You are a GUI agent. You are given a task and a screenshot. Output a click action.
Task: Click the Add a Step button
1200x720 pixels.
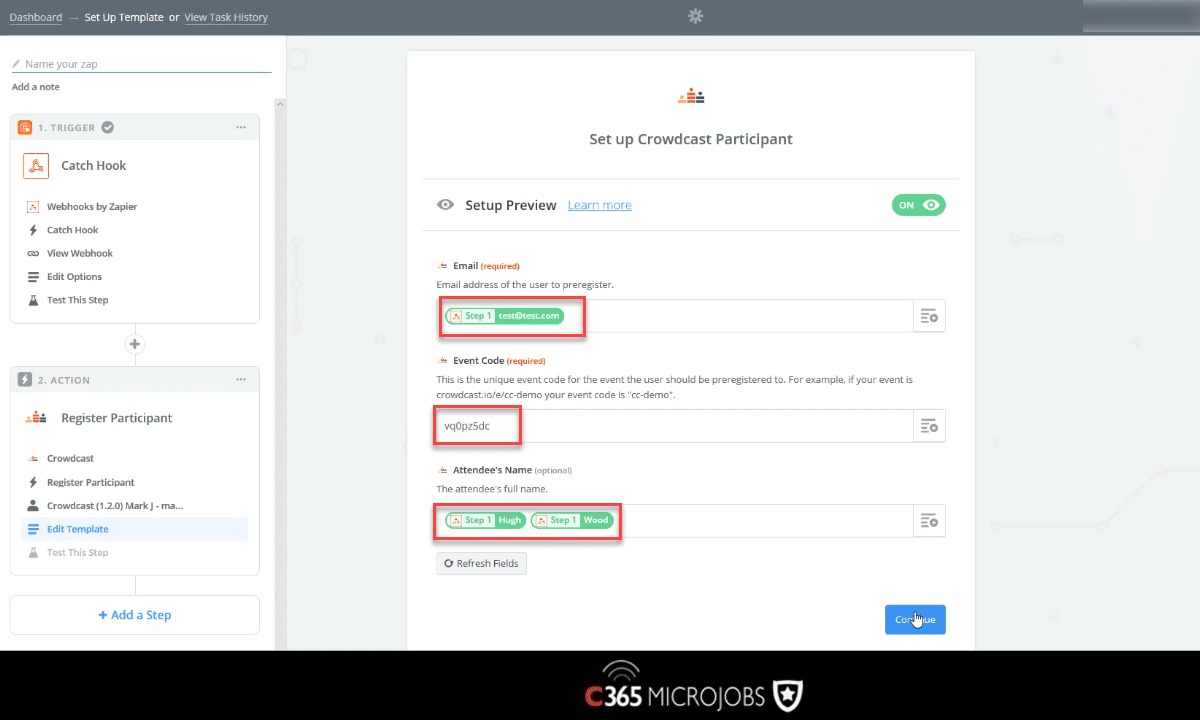click(135, 615)
